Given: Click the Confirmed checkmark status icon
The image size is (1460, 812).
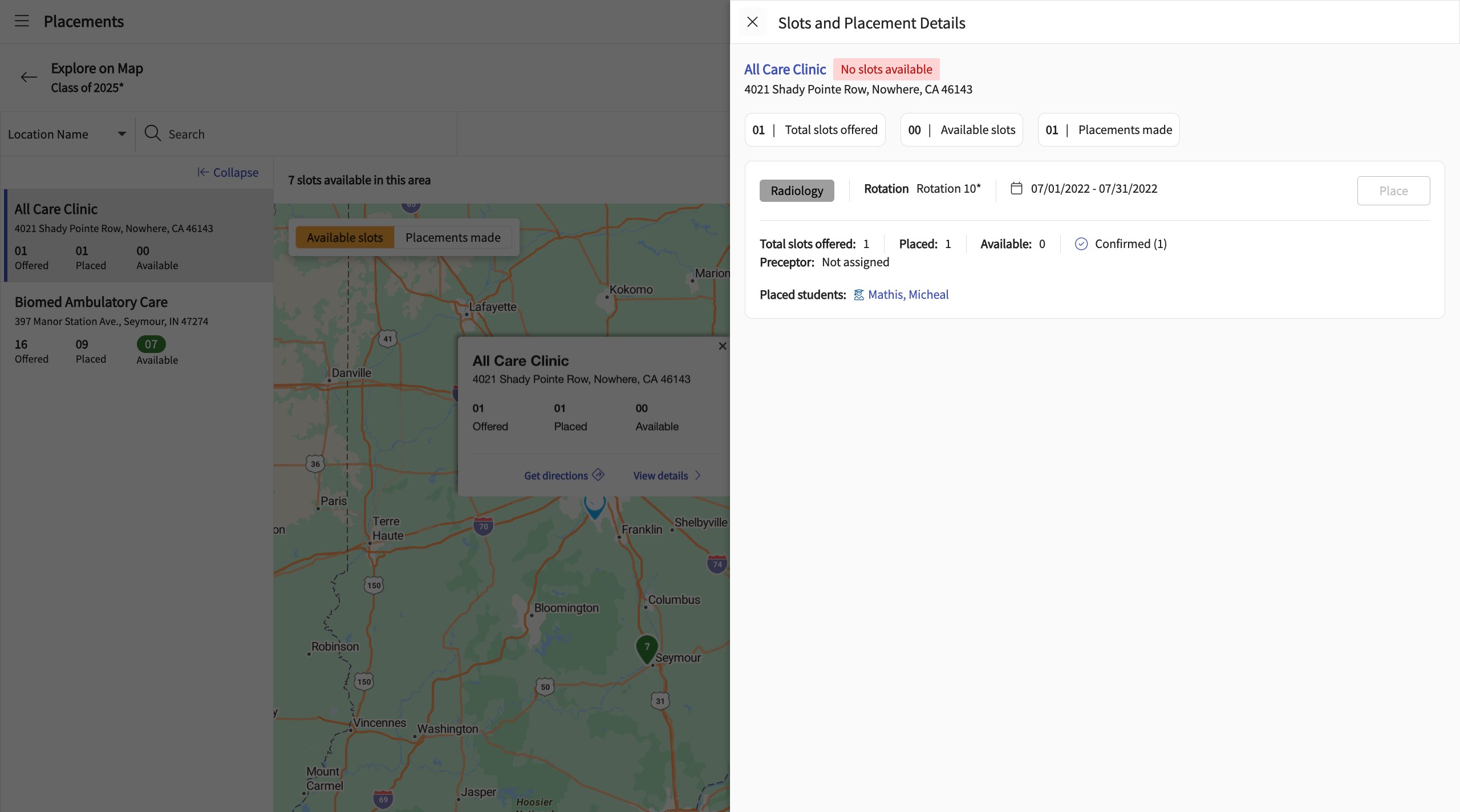Looking at the screenshot, I should coord(1081,244).
